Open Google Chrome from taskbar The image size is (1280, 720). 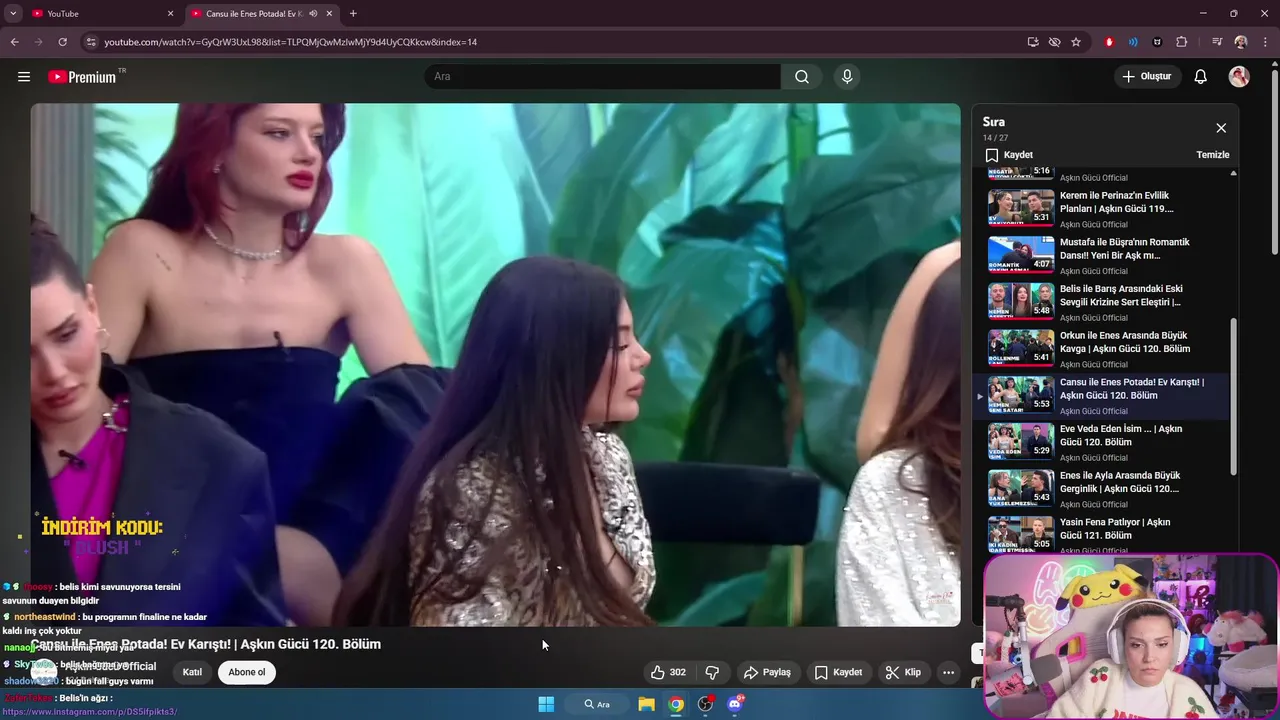tap(676, 704)
